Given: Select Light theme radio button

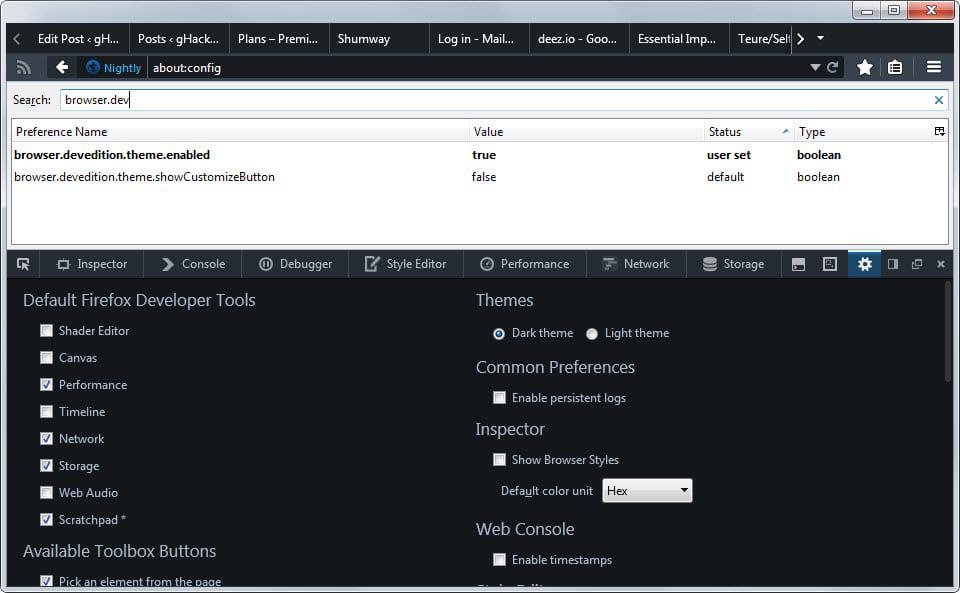Looking at the screenshot, I should click(x=592, y=334).
